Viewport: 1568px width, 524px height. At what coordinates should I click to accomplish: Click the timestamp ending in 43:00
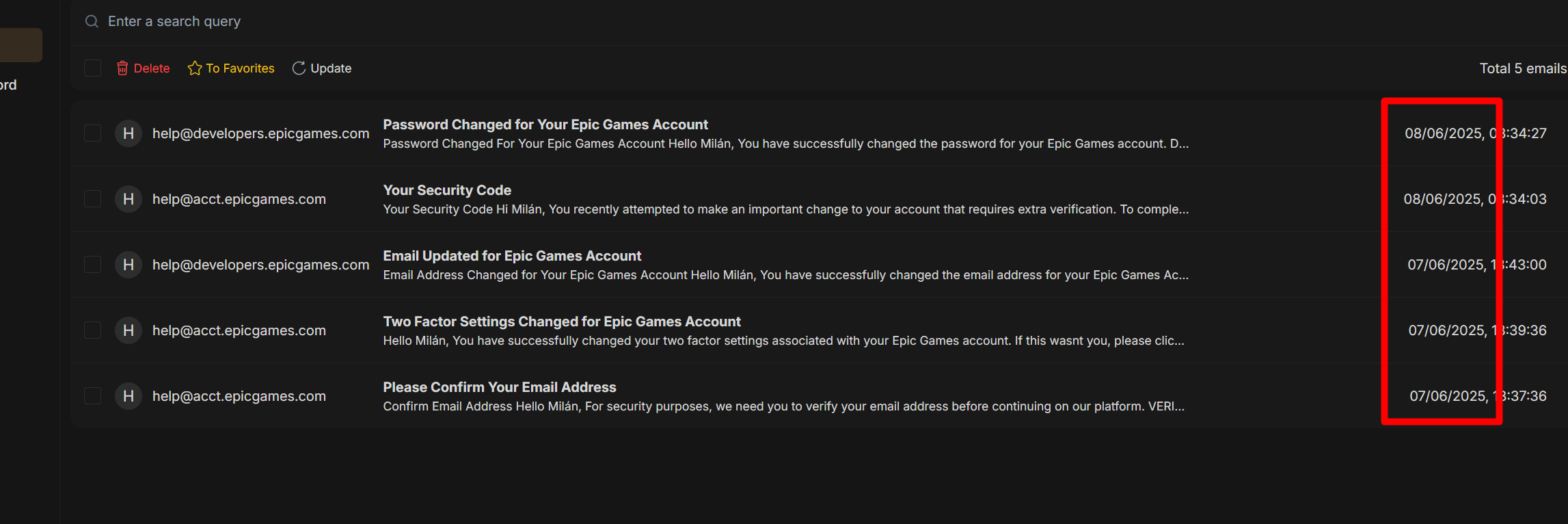(x=1477, y=265)
